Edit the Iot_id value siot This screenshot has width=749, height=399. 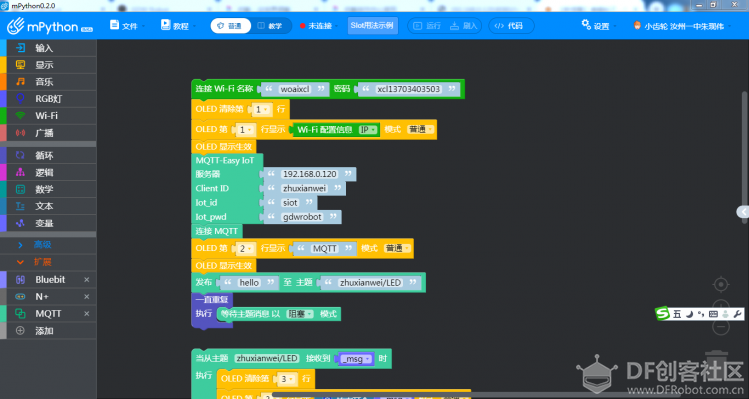[x=290, y=203]
